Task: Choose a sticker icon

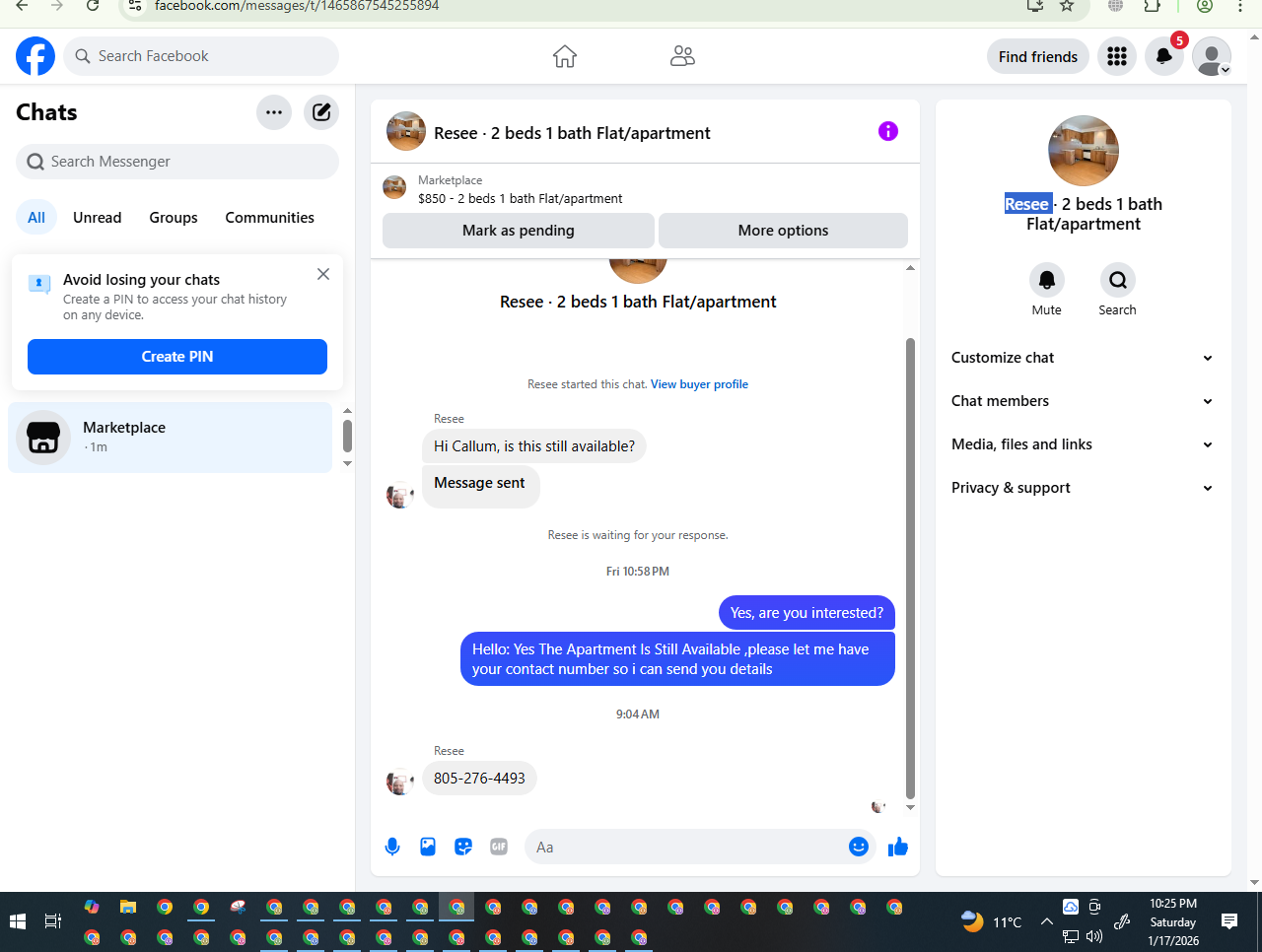Action: coord(463,847)
